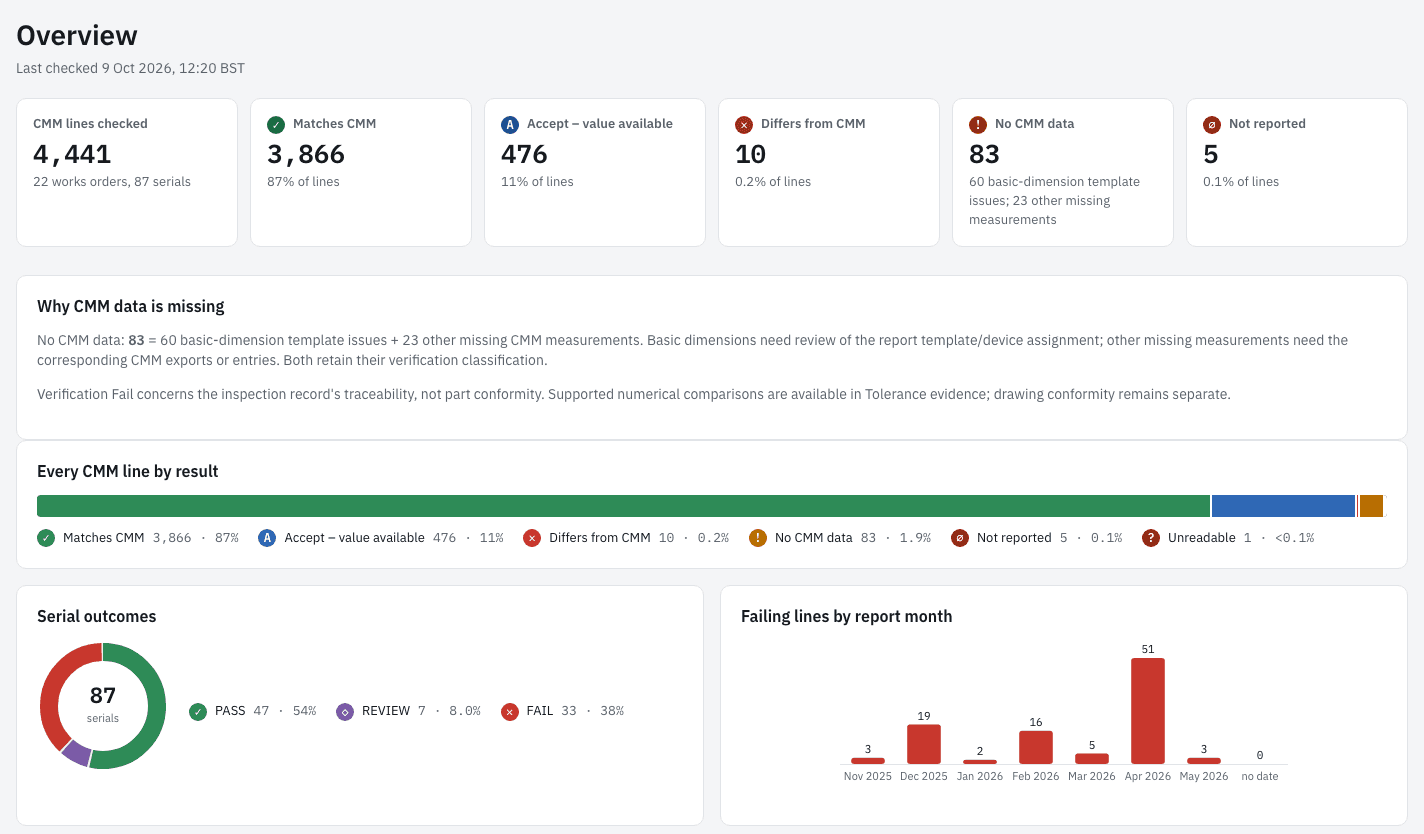
Task: Click the purple REVIEW arc of the donut chart
Action: (76, 753)
